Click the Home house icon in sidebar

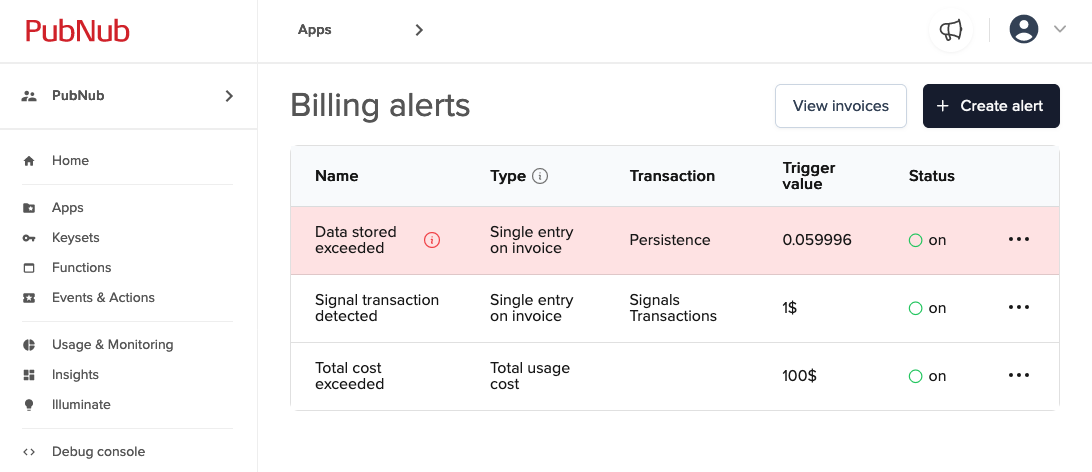pos(29,161)
